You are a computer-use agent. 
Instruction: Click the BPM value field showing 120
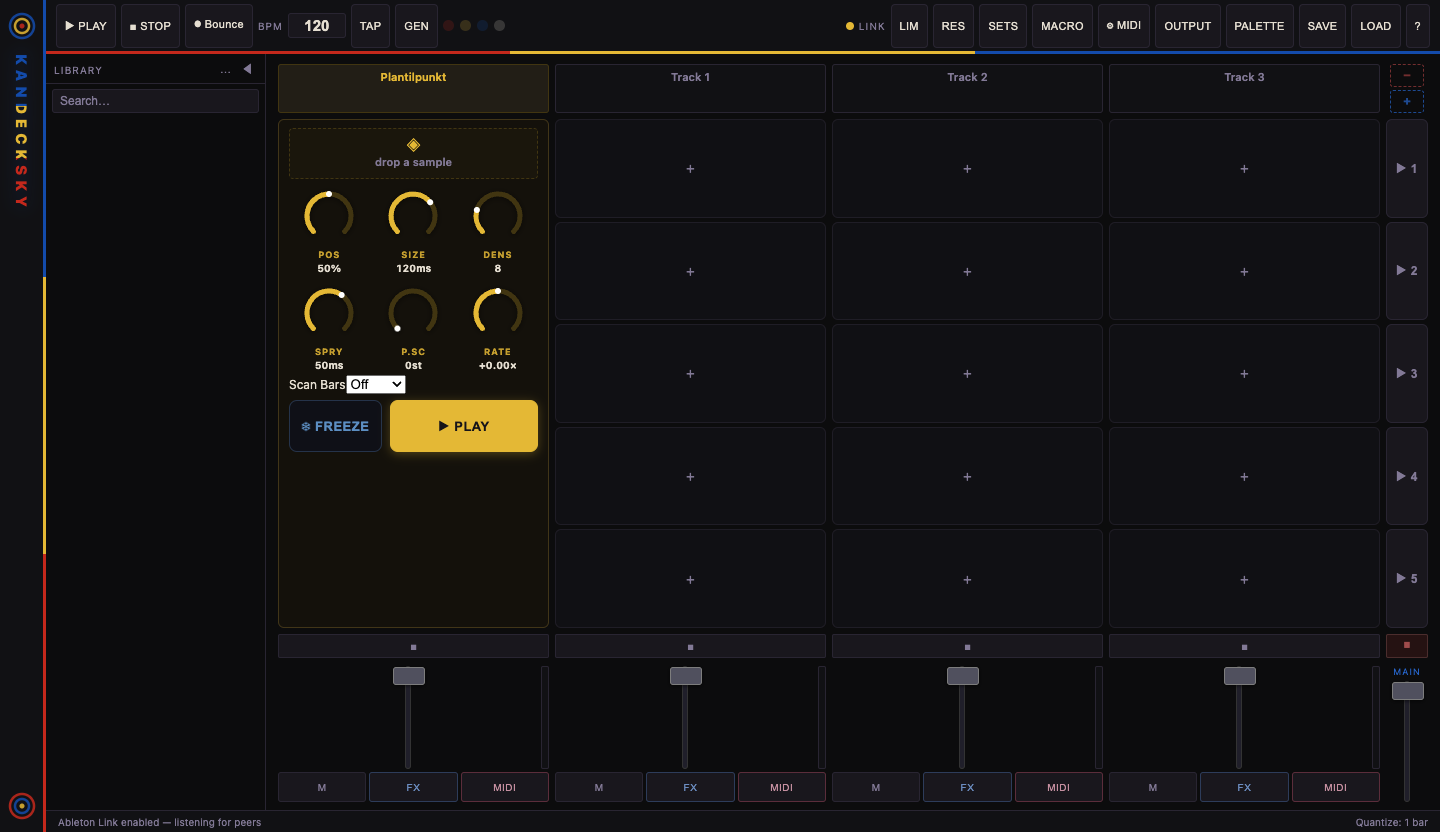point(317,26)
